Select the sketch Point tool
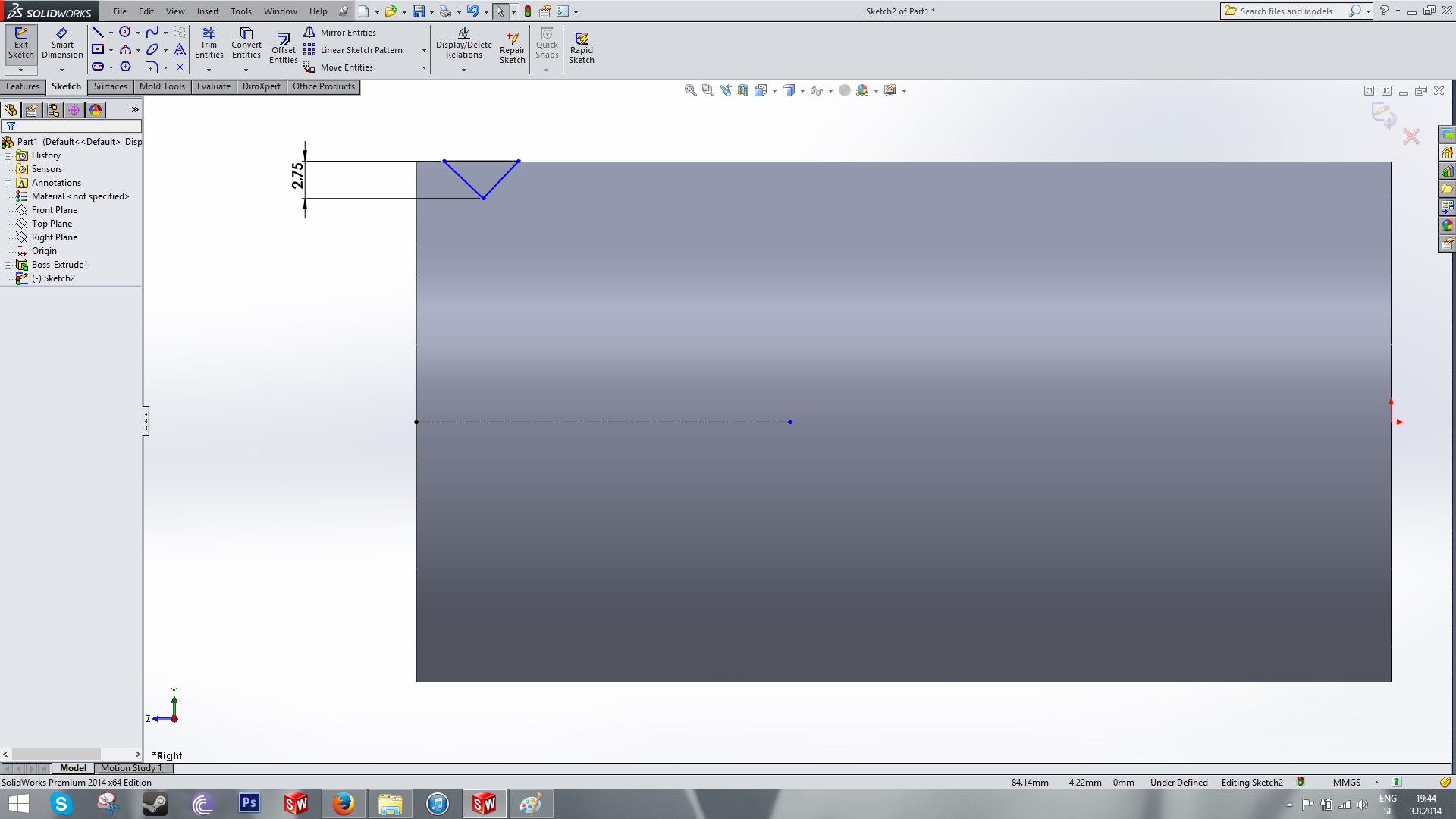 click(180, 67)
